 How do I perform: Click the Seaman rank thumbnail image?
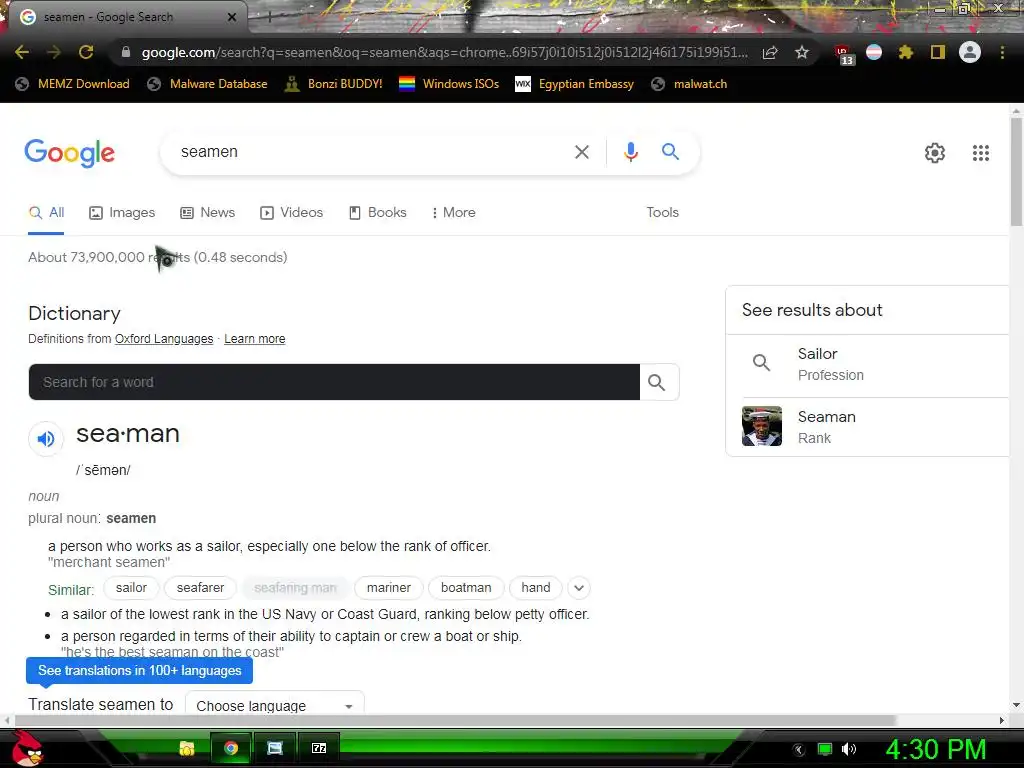761,426
